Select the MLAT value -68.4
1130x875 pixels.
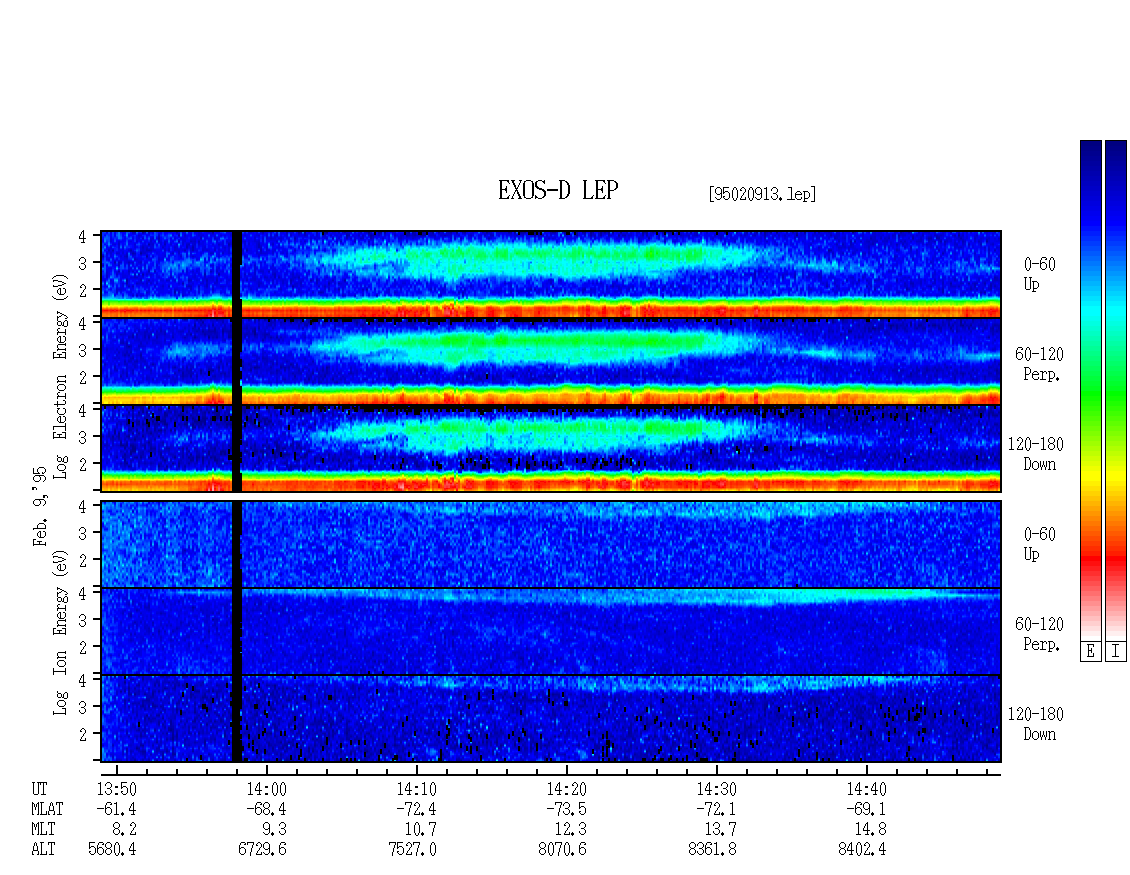266,809
